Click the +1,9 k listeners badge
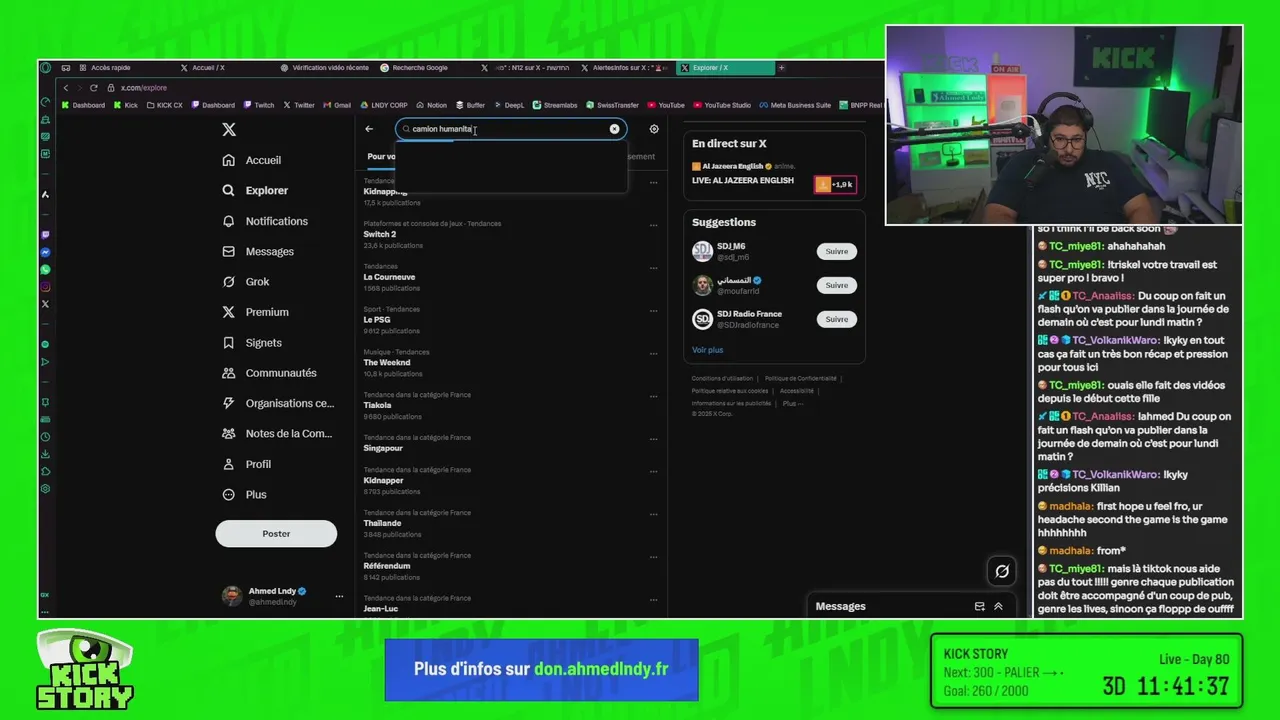Screen dimensions: 1280x720 835,184
